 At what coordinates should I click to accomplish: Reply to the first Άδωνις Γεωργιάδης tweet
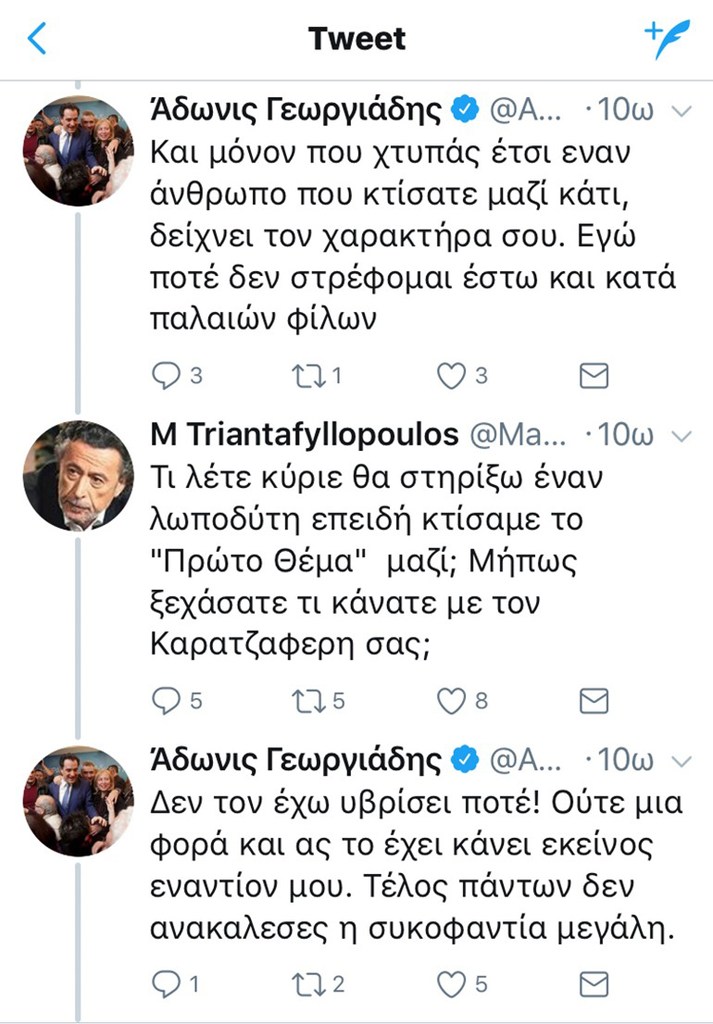tap(165, 376)
